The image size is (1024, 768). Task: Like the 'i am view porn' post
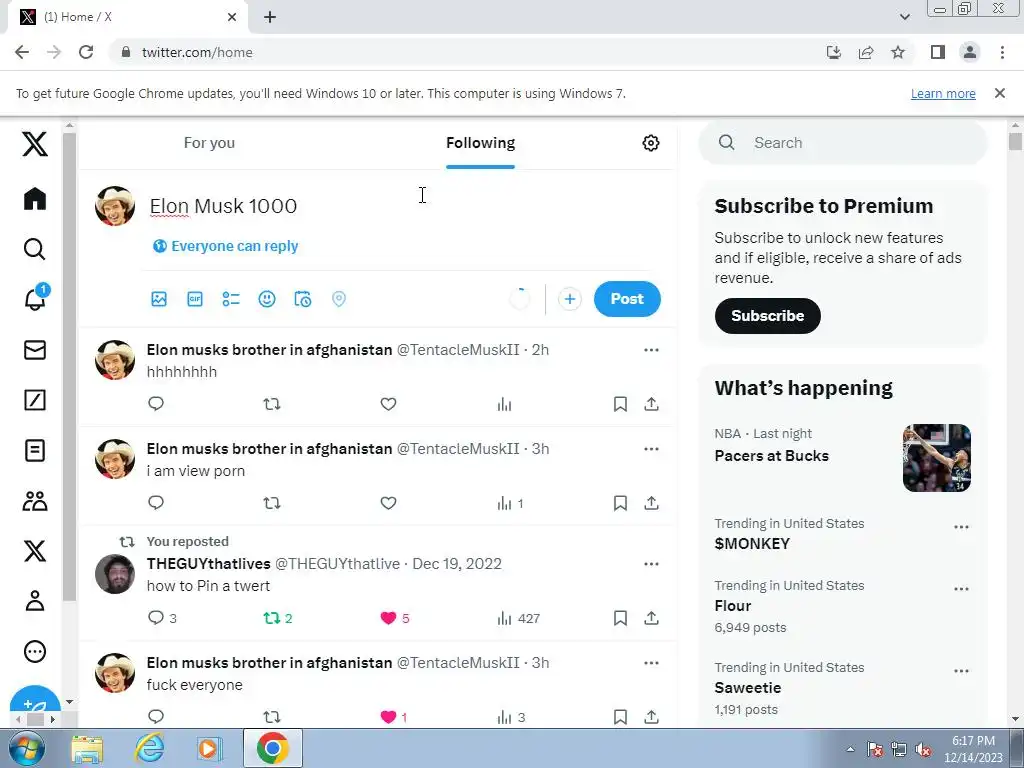[388, 503]
